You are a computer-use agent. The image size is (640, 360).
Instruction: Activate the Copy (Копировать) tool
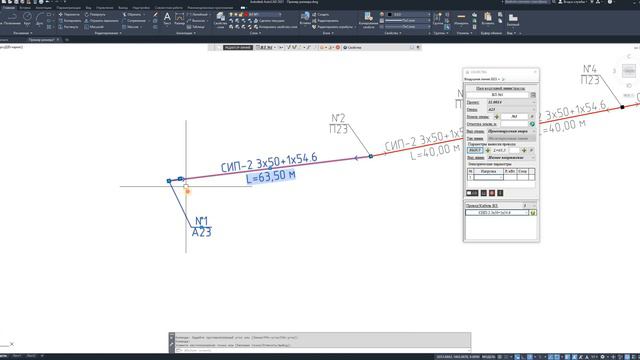69,20
